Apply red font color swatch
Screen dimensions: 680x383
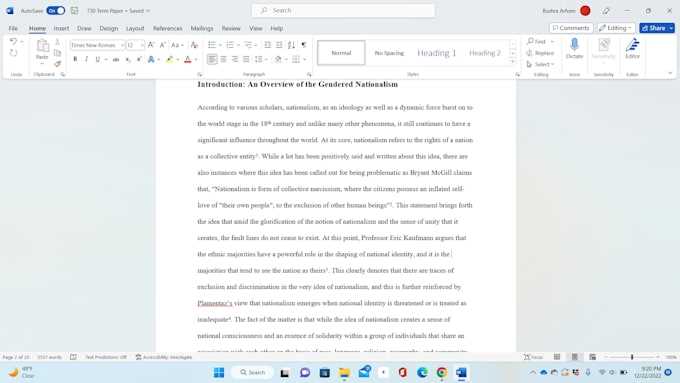(188, 59)
